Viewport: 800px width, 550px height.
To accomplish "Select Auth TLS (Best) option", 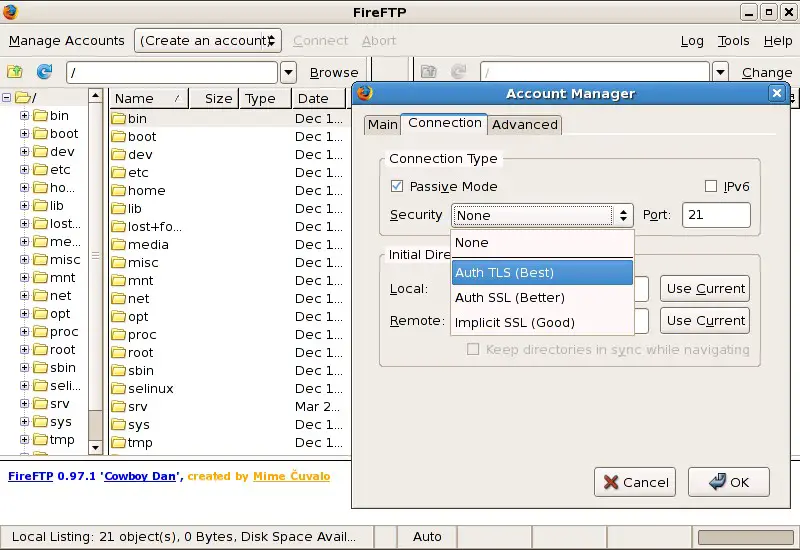I will [542, 272].
